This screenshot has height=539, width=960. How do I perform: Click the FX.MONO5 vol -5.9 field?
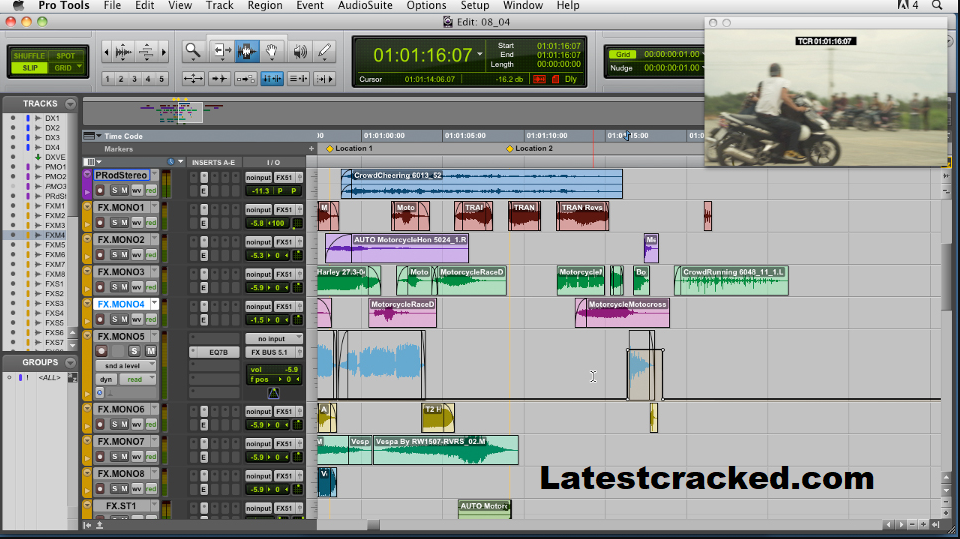coord(274,369)
